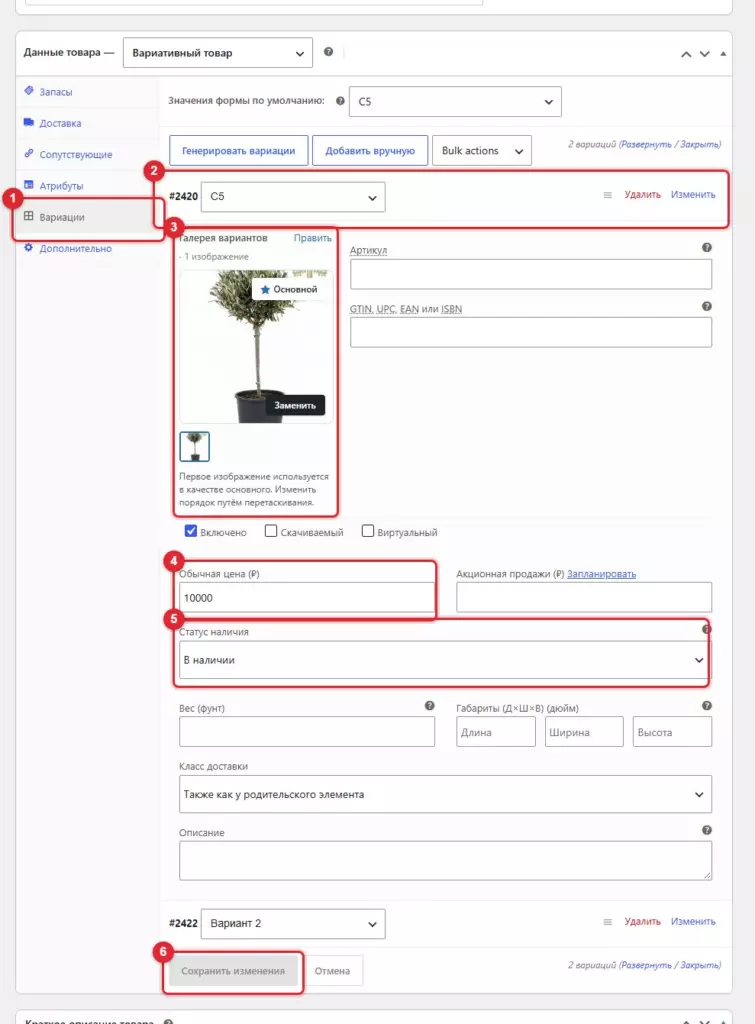Focus GTIN, UPC, EAN input field
The width and height of the screenshot is (755, 1024).
click(530, 332)
